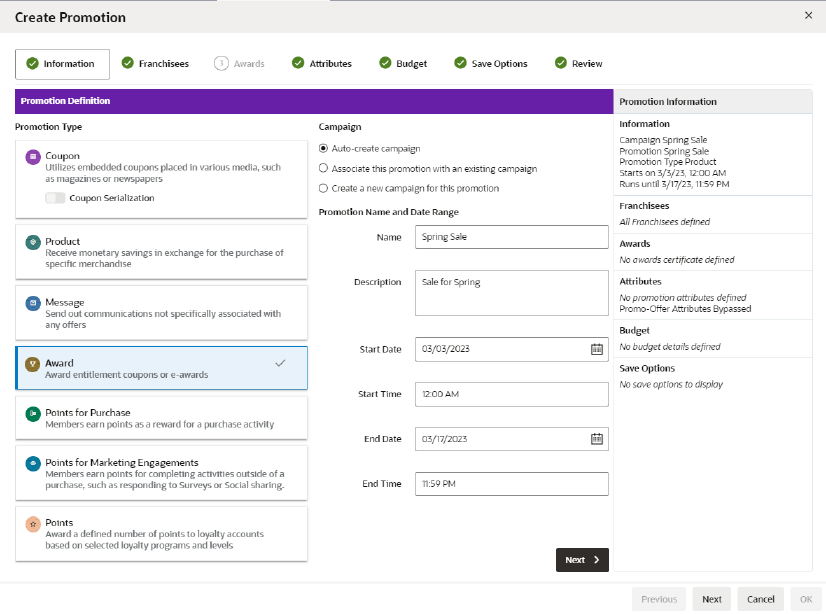The image size is (826, 614).
Task: Focus the Start Time field
Action: pos(512,394)
